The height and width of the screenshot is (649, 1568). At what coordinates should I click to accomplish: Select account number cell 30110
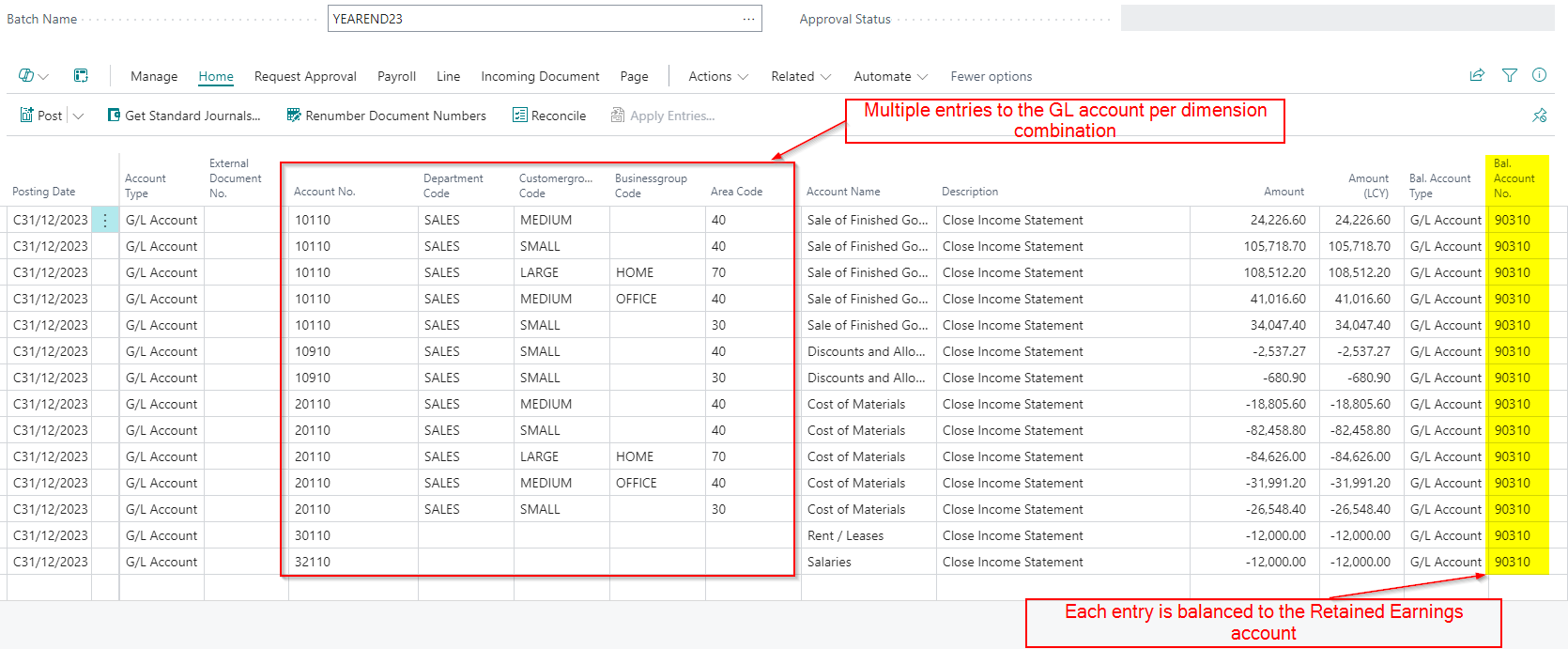point(314,535)
